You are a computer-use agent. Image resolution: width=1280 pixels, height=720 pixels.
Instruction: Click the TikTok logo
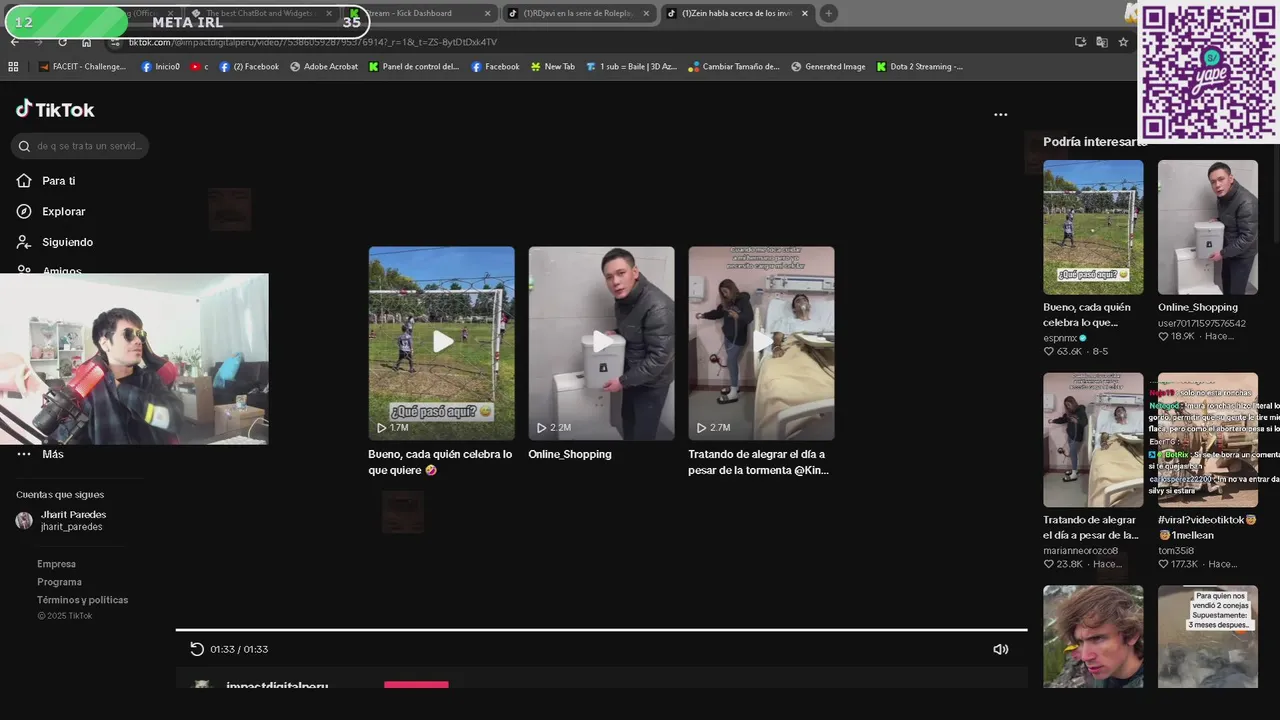click(x=55, y=109)
